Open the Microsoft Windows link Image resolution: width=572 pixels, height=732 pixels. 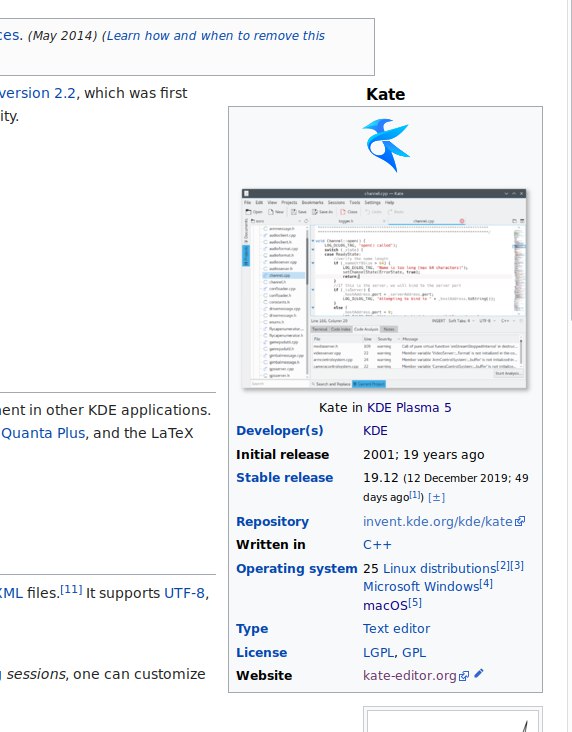[421, 587]
